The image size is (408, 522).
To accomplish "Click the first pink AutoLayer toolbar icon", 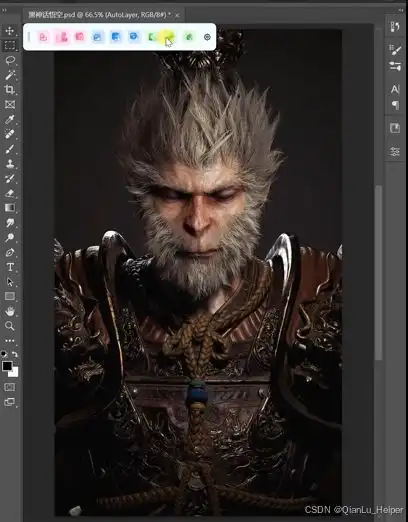I will tap(43, 37).
